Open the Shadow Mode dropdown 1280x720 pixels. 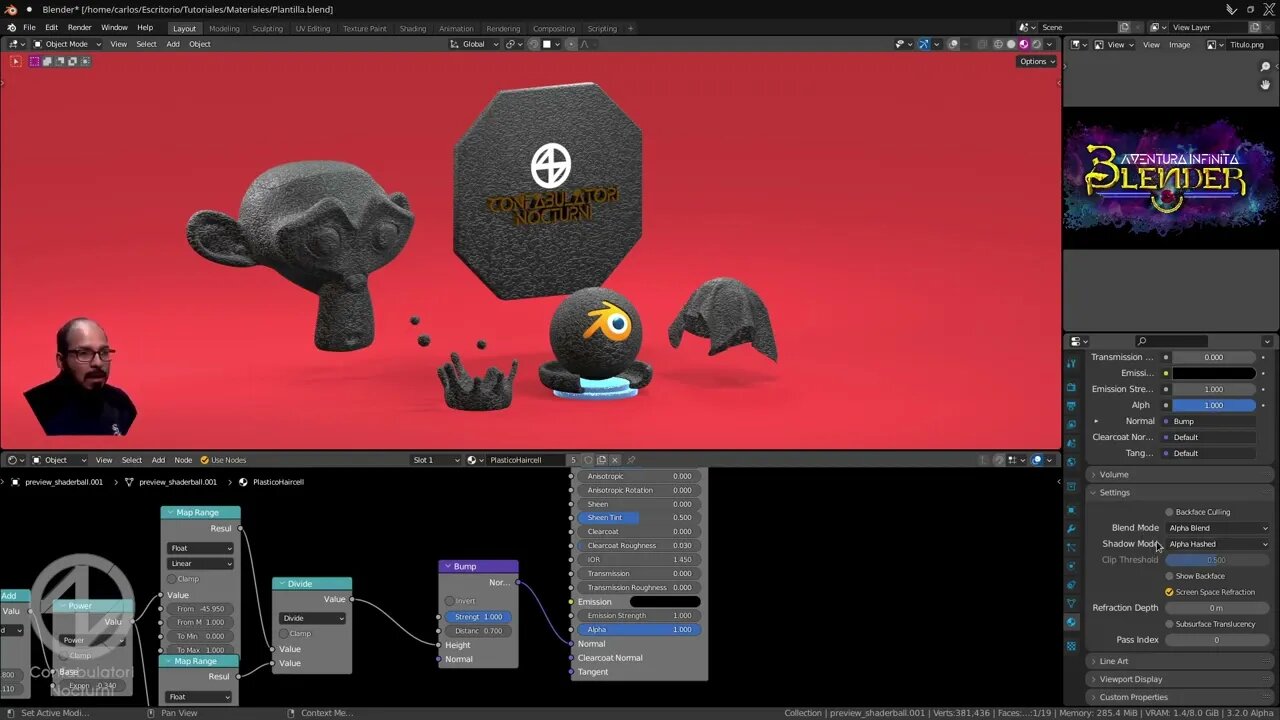pyautogui.click(x=1218, y=544)
